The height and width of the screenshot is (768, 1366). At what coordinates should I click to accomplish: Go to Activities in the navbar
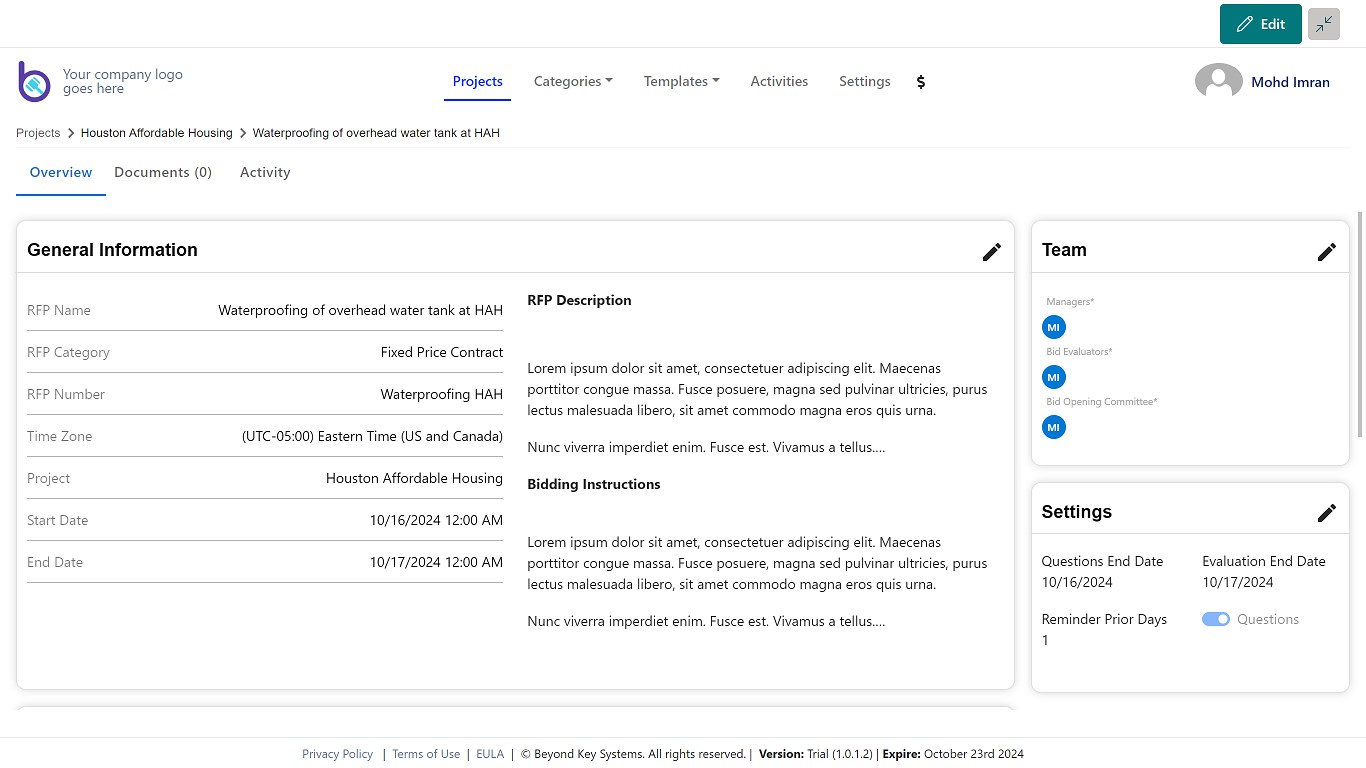point(779,82)
